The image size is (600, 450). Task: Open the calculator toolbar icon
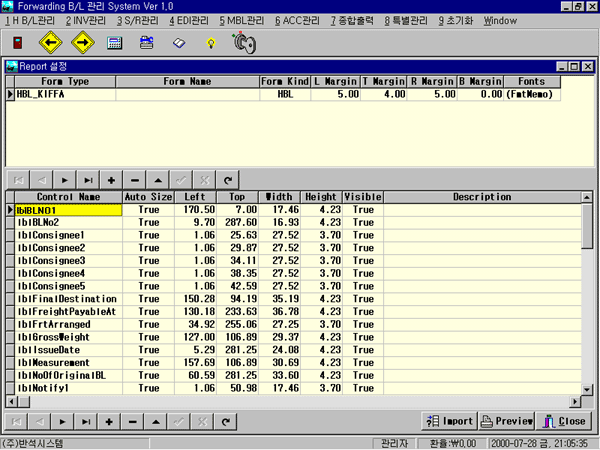114,42
